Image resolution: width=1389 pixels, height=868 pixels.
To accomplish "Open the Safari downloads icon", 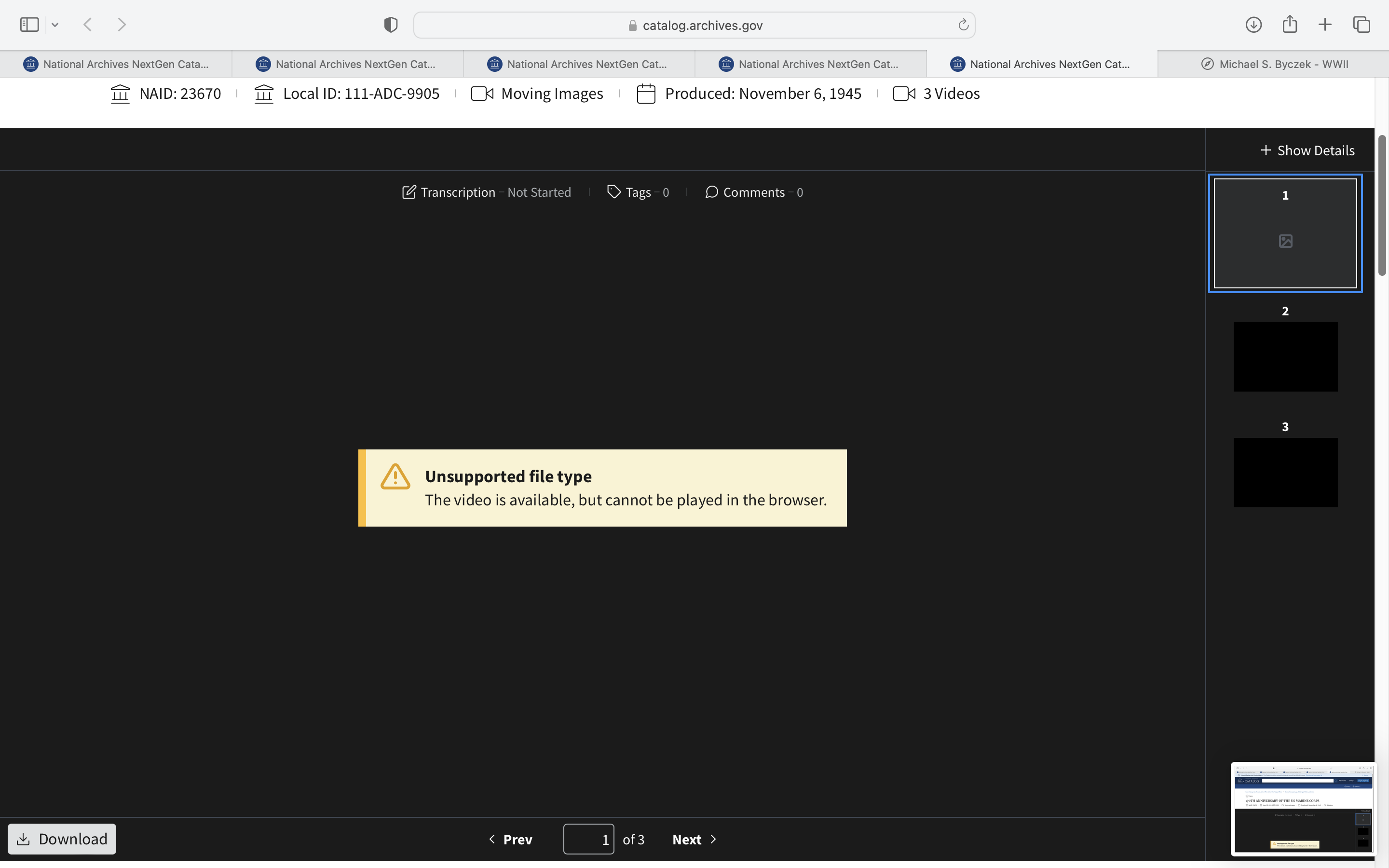I will pos(1253,25).
